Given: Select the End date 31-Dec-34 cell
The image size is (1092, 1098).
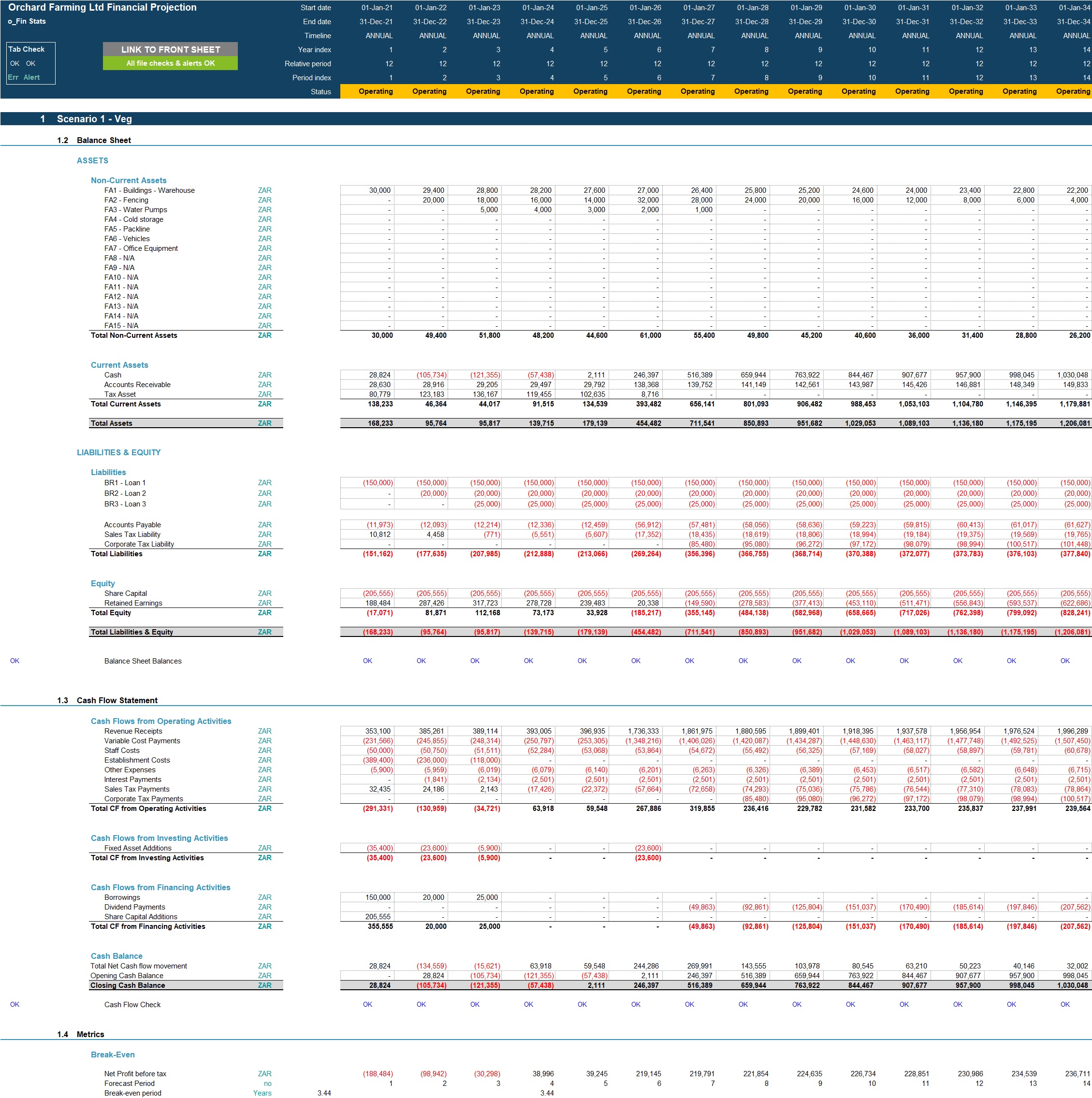Looking at the screenshot, I should [1074, 22].
